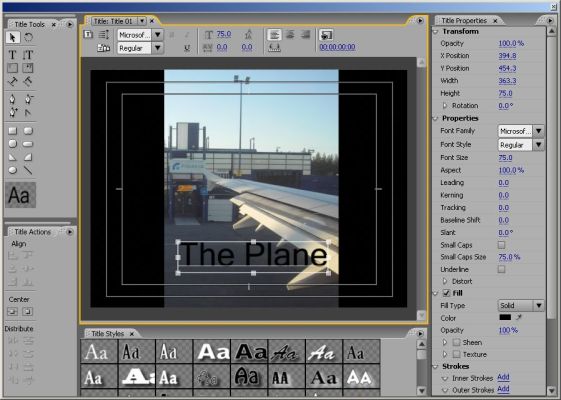The height and width of the screenshot is (400, 561).
Task: Enable the Underline checkbox
Action: tap(502, 269)
